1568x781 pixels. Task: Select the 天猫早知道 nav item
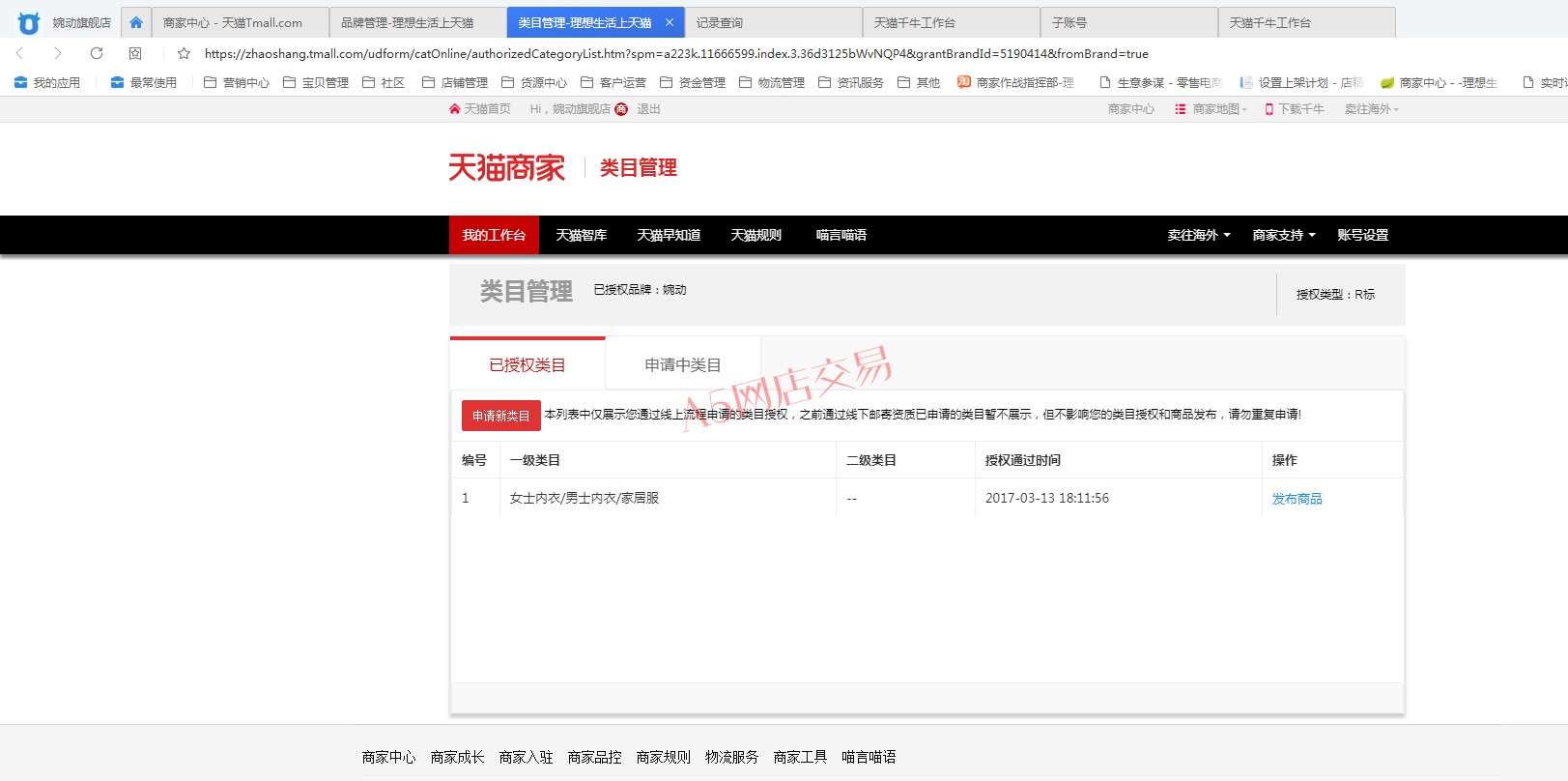[x=669, y=235]
